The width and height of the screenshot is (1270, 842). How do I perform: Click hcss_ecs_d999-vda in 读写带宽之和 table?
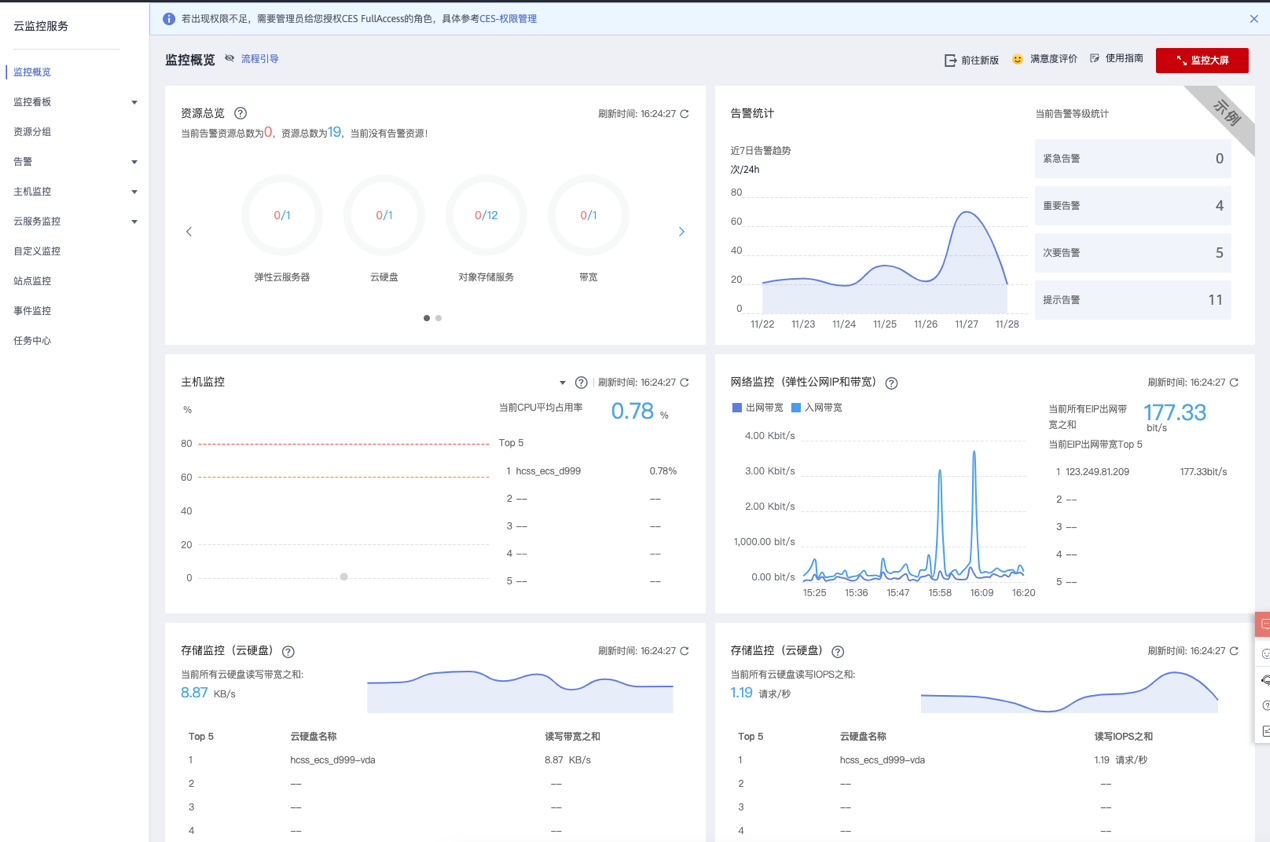coord(333,760)
